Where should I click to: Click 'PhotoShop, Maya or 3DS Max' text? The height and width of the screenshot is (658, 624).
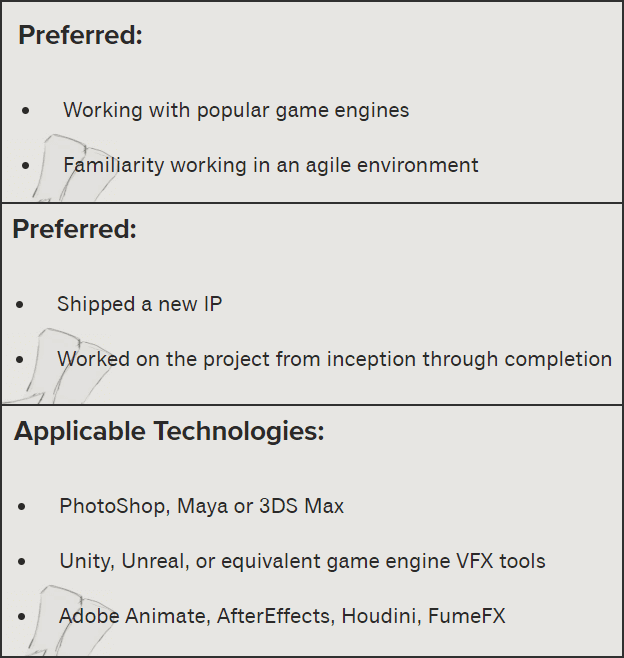point(201,506)
